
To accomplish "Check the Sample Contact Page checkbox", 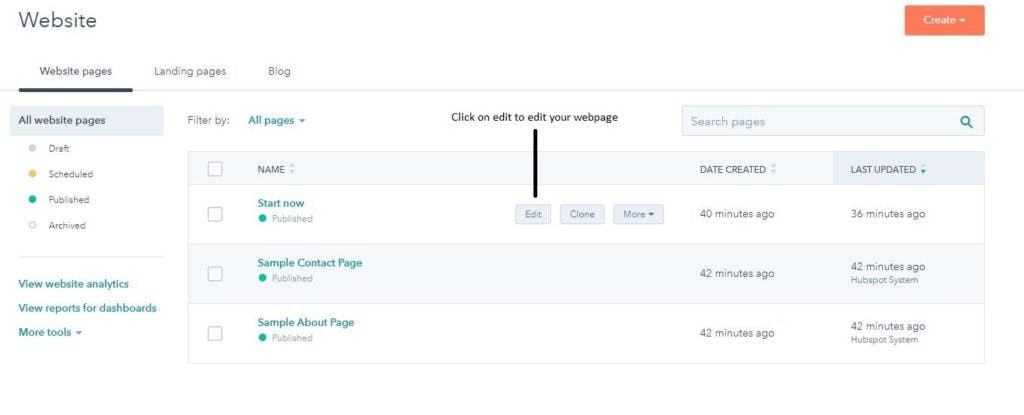I will click(x=215, y=274).
